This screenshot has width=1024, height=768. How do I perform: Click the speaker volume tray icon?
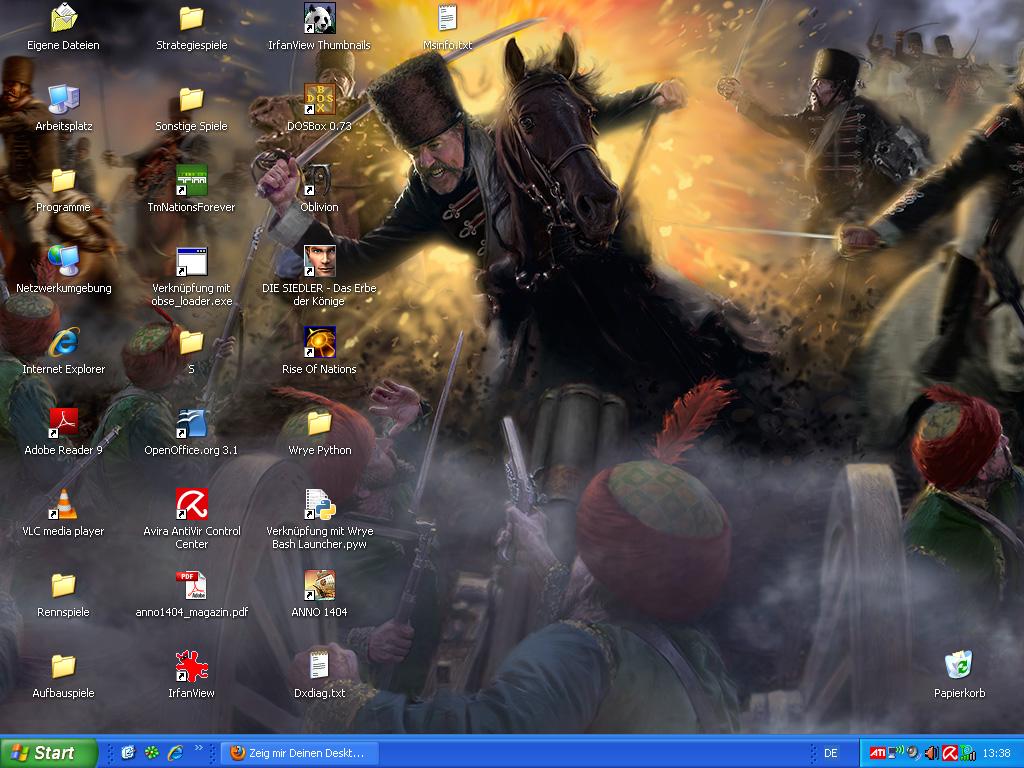point(931,753)
